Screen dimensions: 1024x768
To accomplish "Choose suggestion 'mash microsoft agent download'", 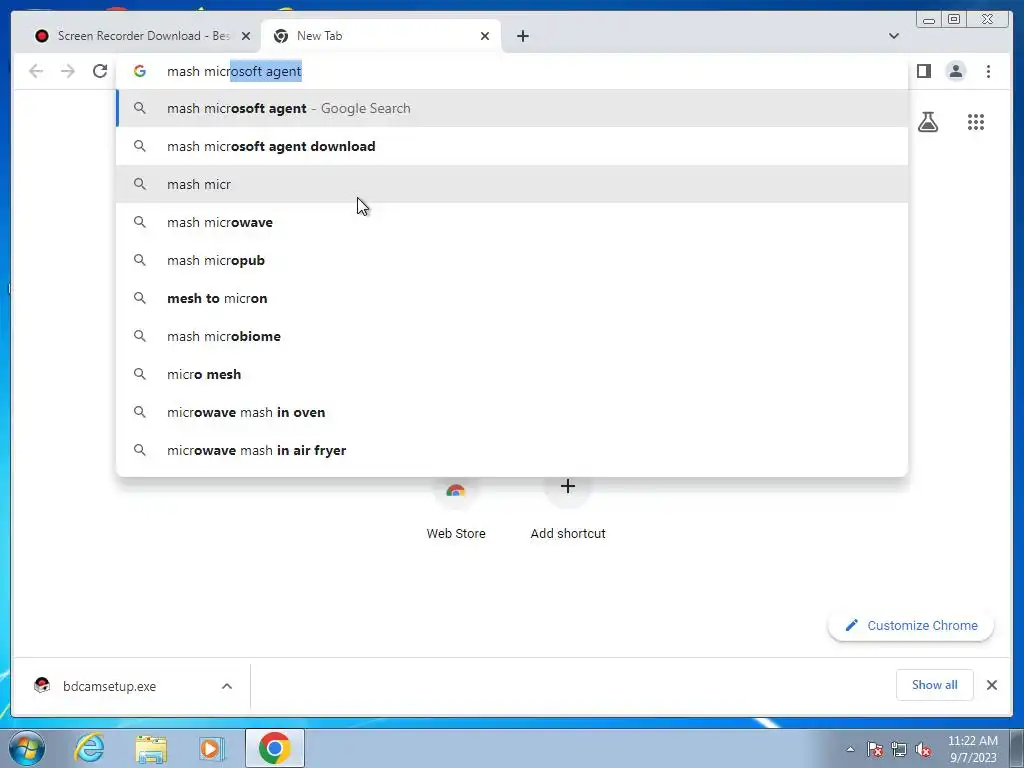I will point(512,146).
